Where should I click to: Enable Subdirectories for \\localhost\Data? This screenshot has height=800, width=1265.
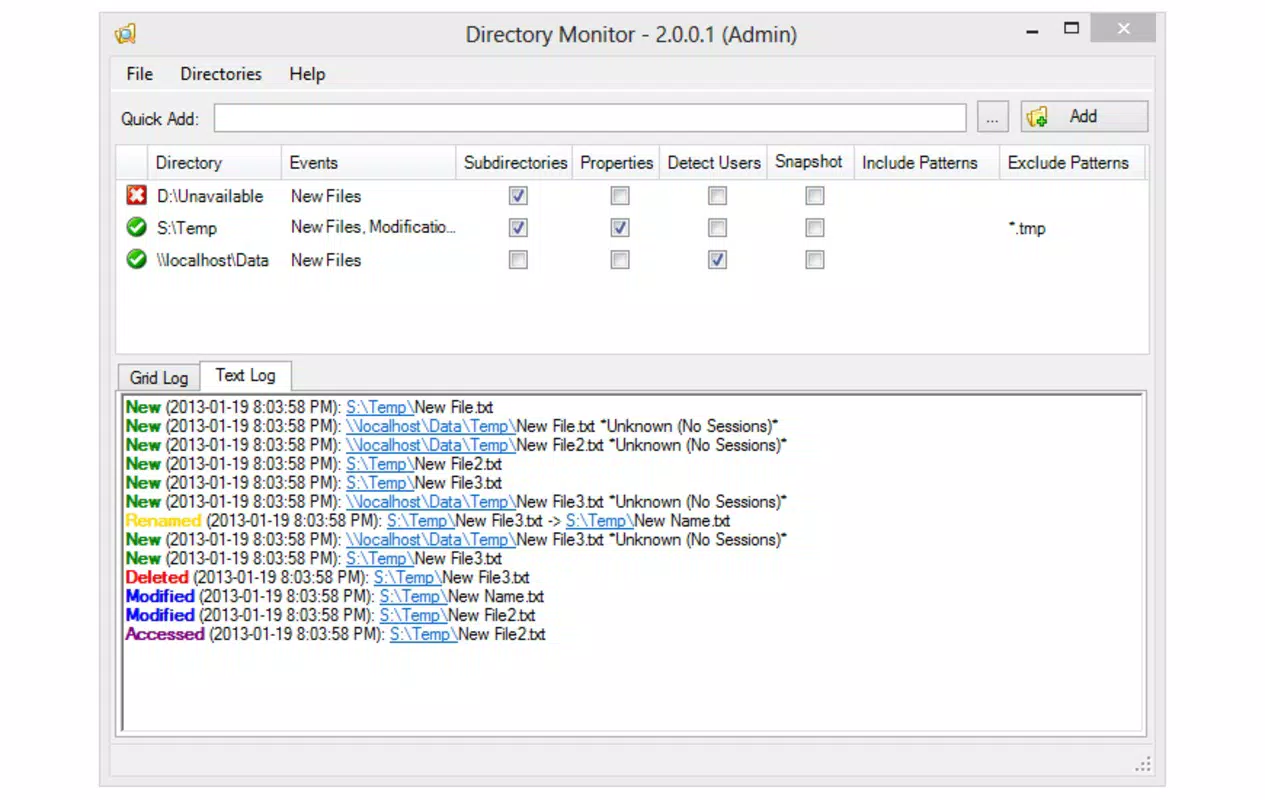518,260
